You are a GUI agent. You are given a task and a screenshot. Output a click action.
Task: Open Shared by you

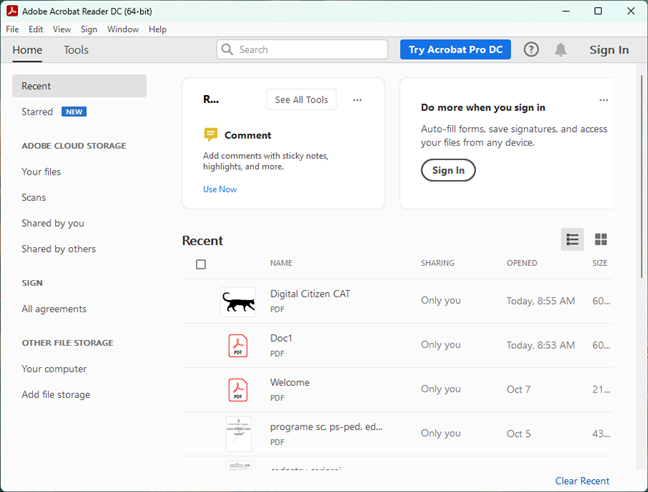click(x=53, y=223)
